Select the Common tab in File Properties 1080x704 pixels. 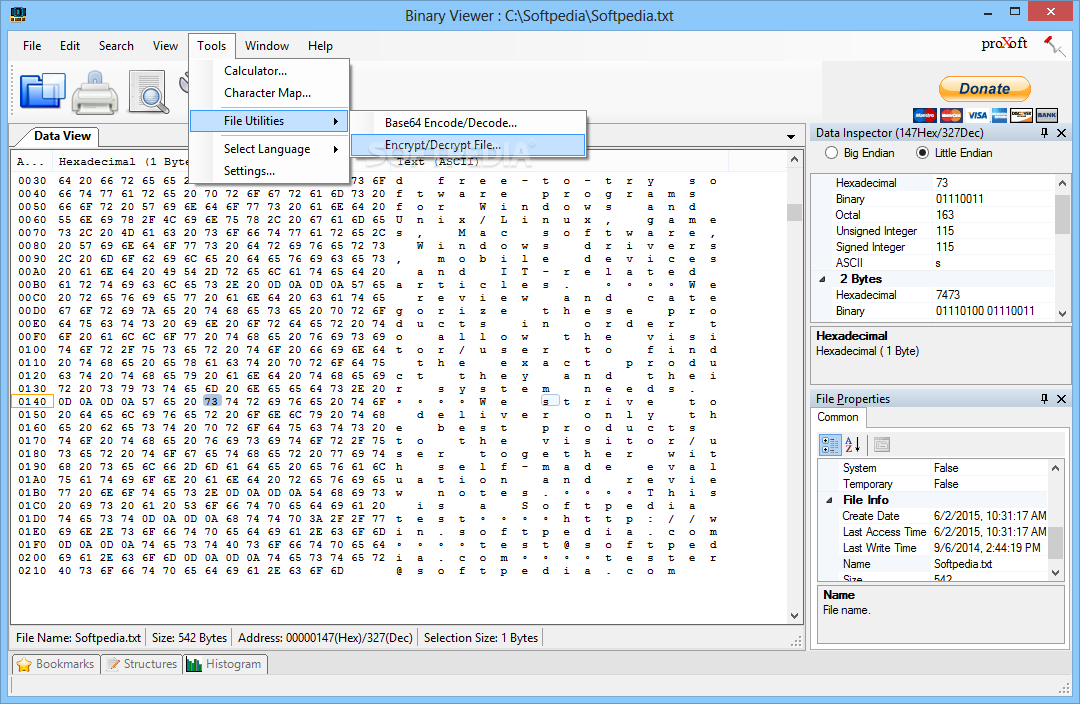[x=838, y=417]
